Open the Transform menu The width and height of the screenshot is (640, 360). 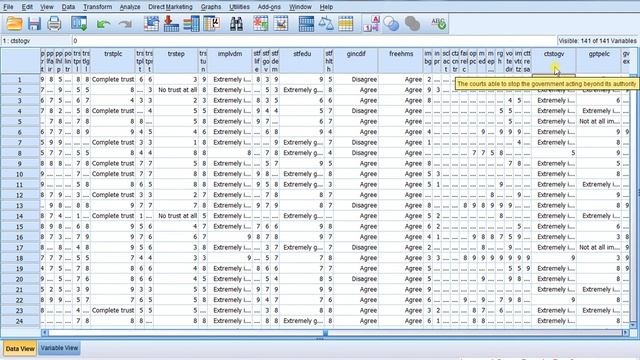click(98, 7)
